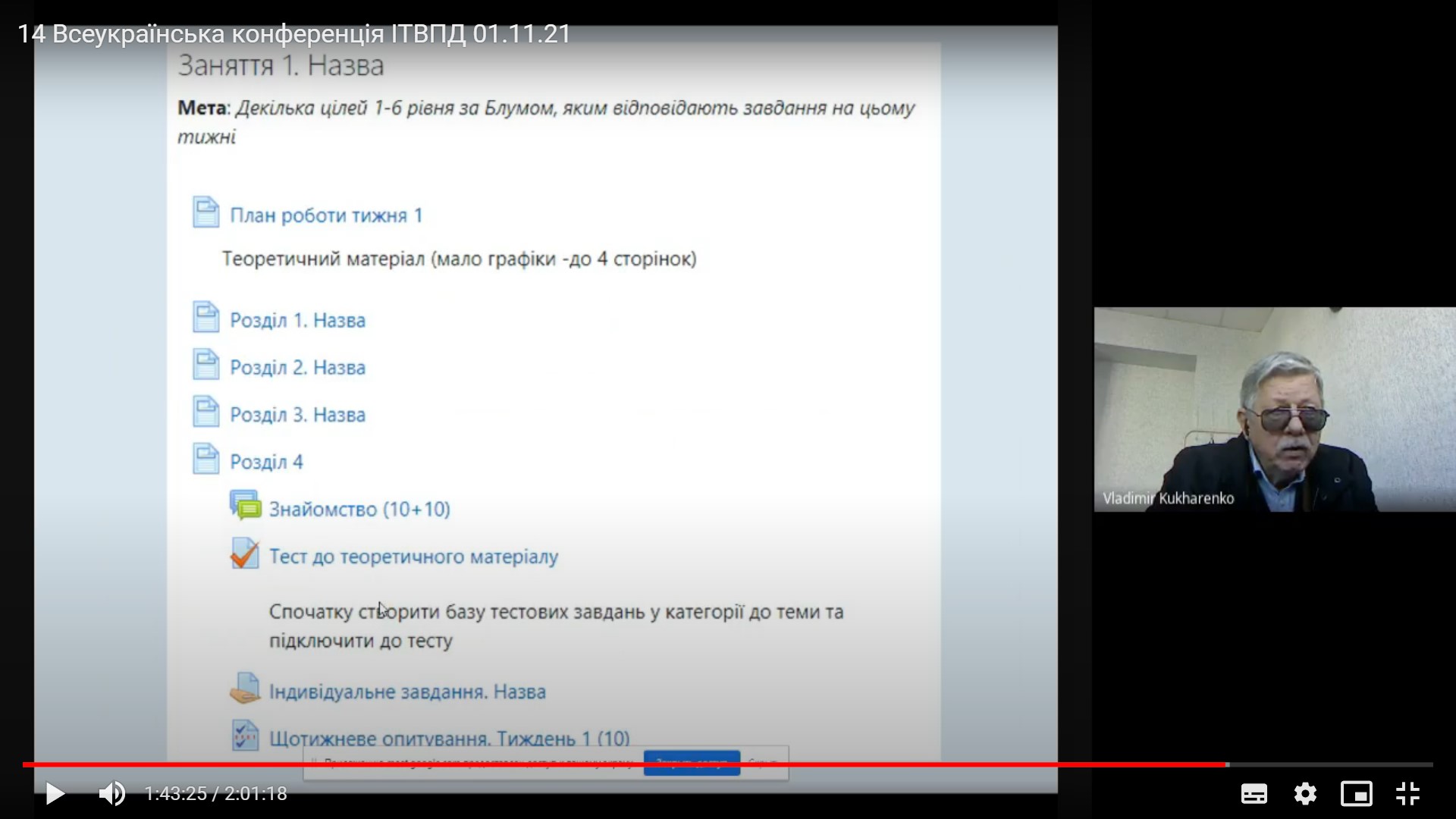Open Тест до теоретичного матеріалу
Screen dimensions: 1456x819
[413, 557]
